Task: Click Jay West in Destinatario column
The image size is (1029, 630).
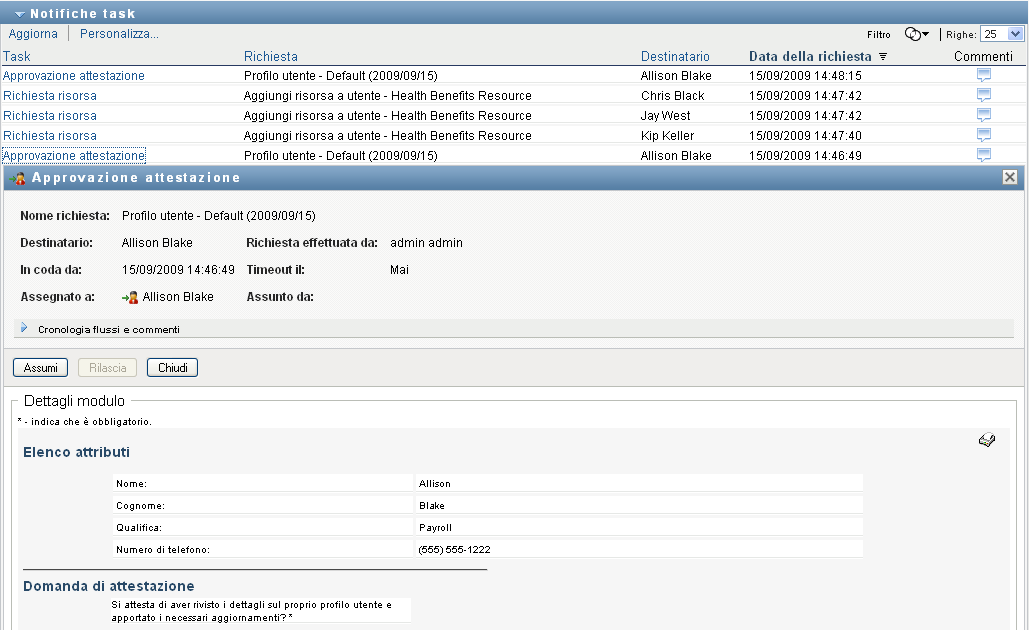Action: (x=665, y=116)
